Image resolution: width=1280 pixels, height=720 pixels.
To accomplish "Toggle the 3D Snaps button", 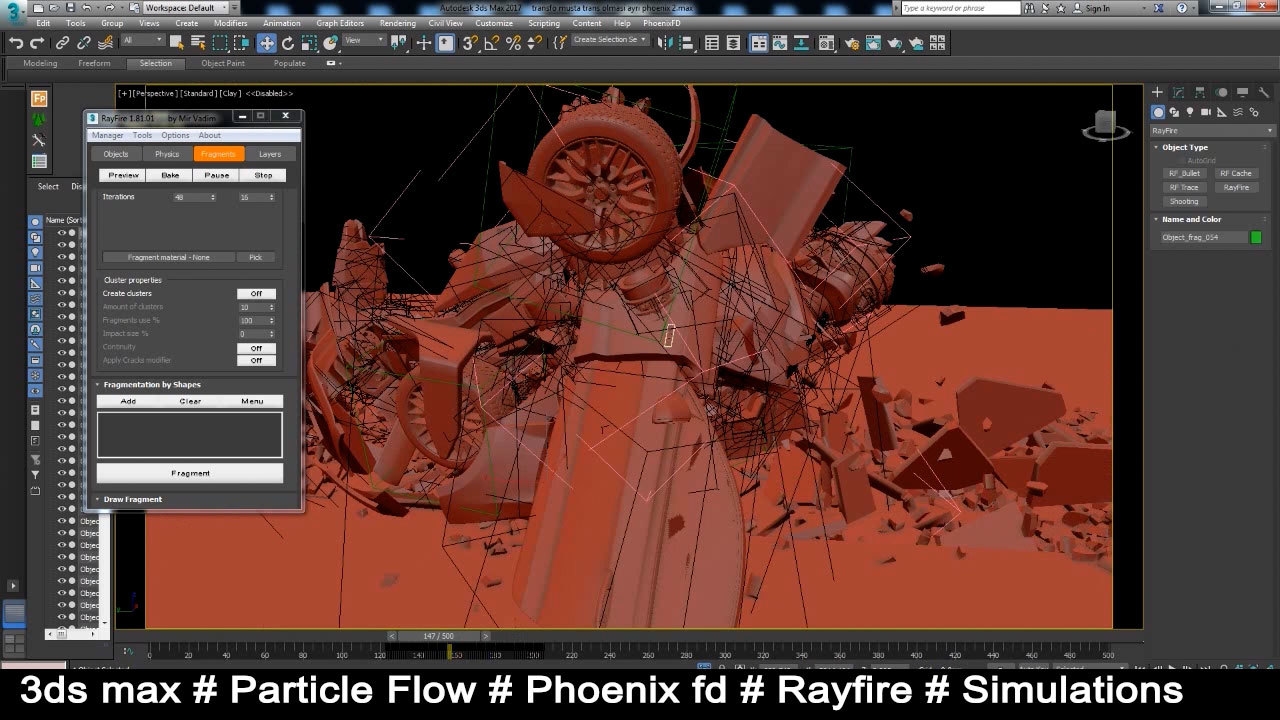I will coord(470,43).
